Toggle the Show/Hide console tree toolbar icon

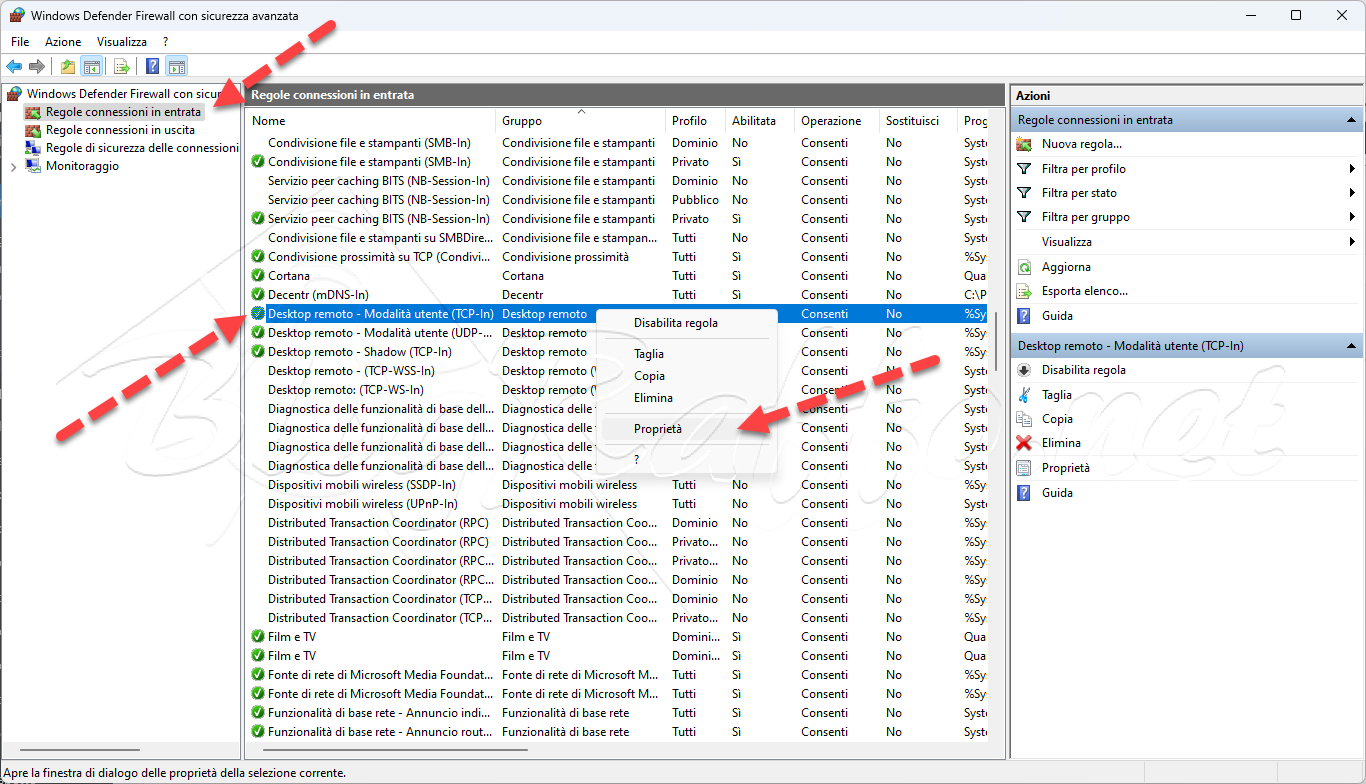tap(91, 67)
